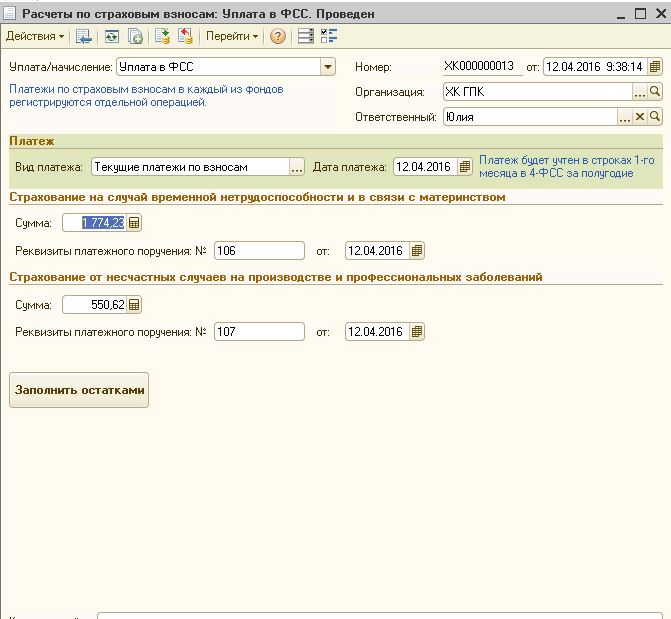Clear the Ответственный field with X icon
The height and width of the screenshot is (619, 671).
[640, 117]
